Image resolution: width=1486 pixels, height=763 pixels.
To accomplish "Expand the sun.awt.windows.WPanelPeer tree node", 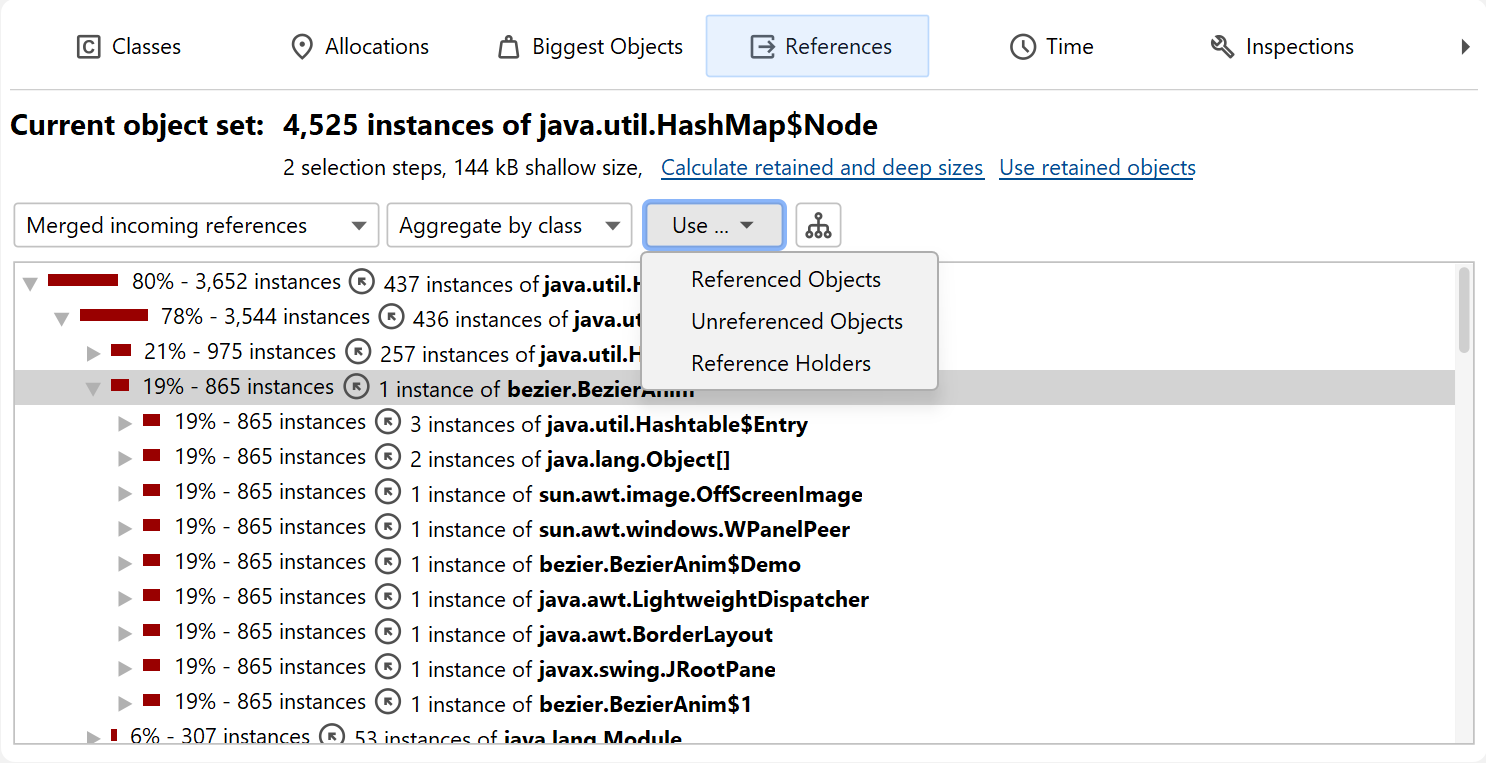I will pyautogui.click(x=125, y=529).
